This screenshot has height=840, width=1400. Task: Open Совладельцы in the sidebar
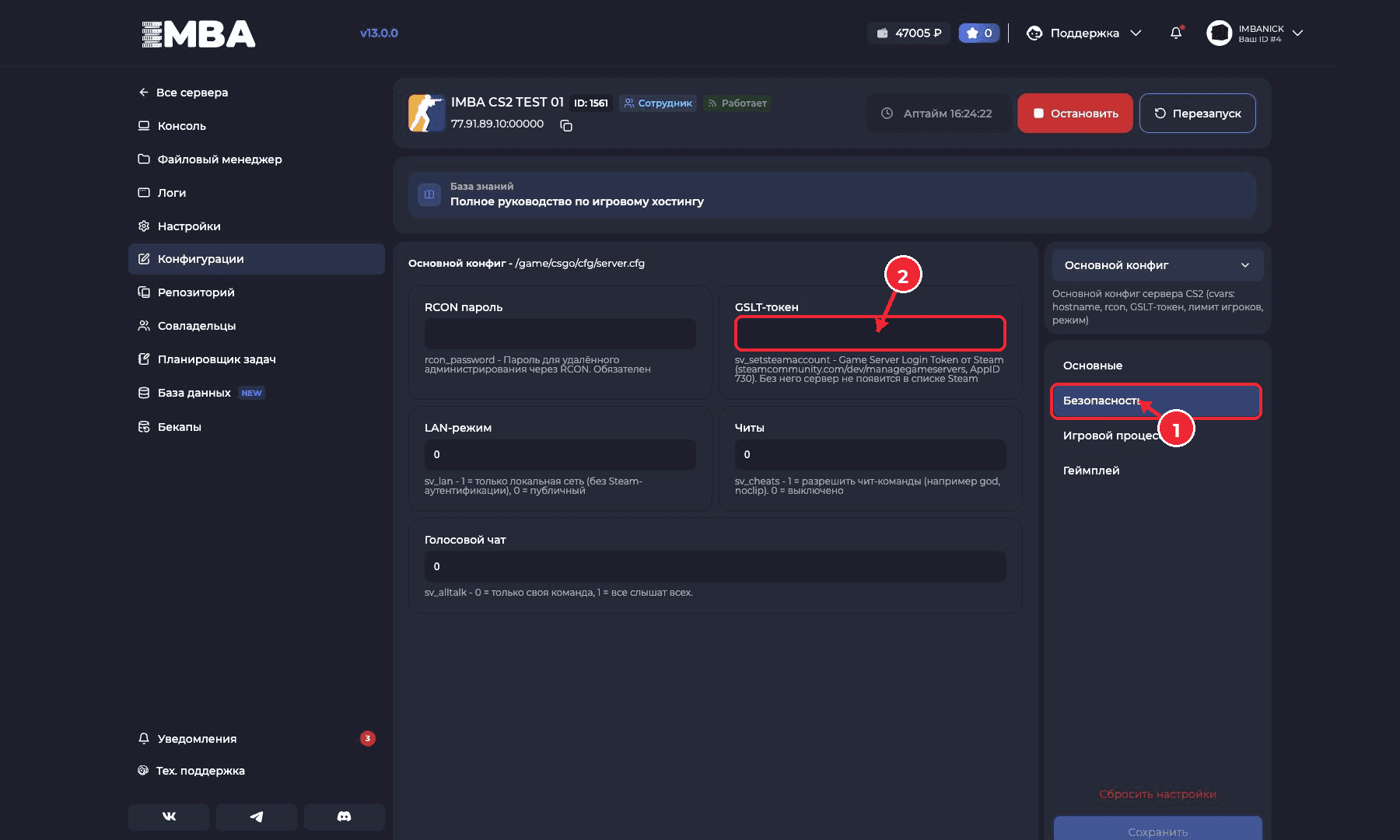tap(257, 326)
